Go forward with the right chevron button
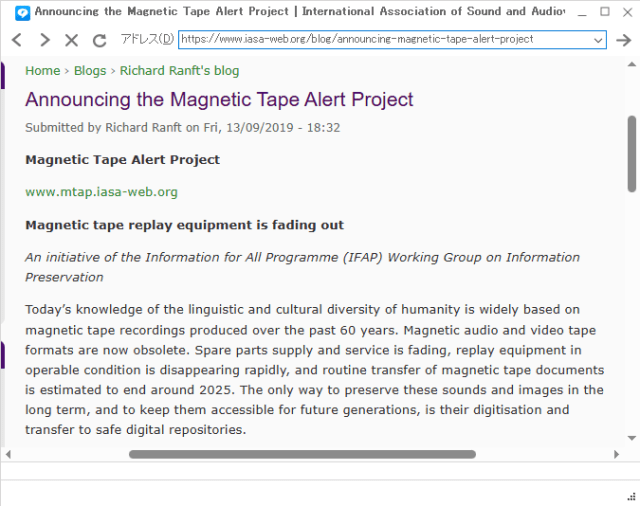 44,40
